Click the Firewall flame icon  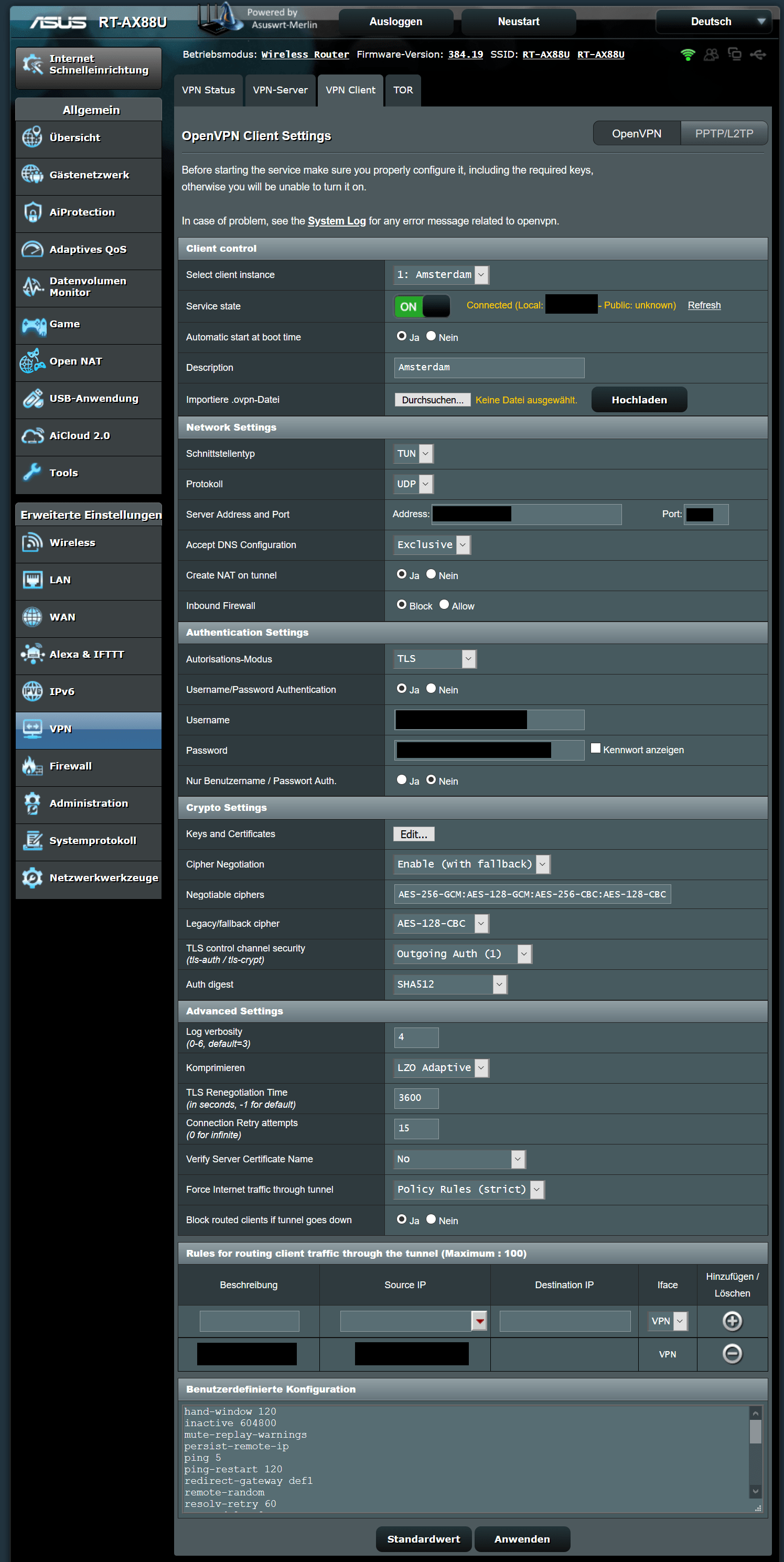click(32, 766)
